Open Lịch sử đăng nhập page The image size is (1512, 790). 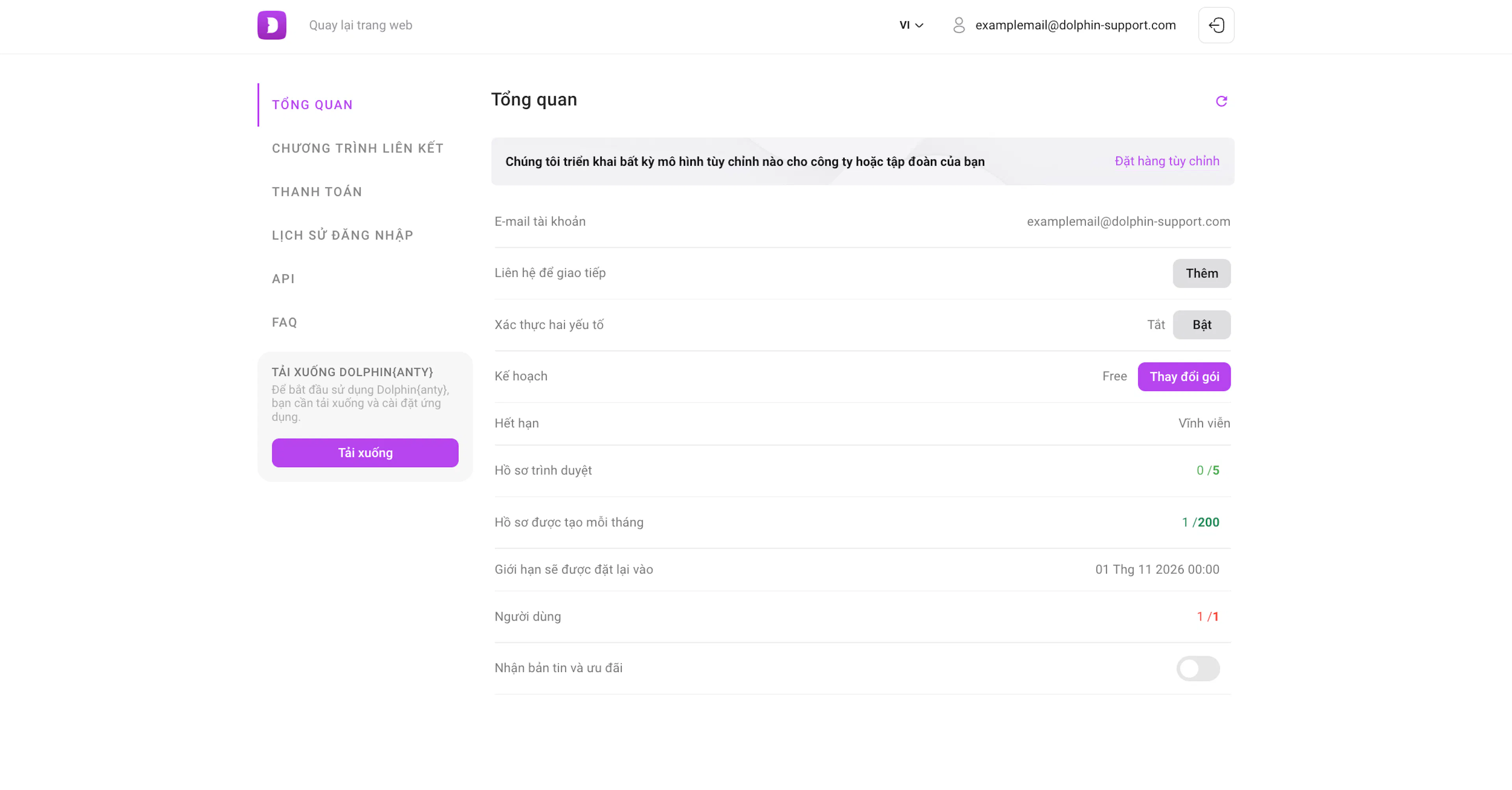[x=343, y=235]
